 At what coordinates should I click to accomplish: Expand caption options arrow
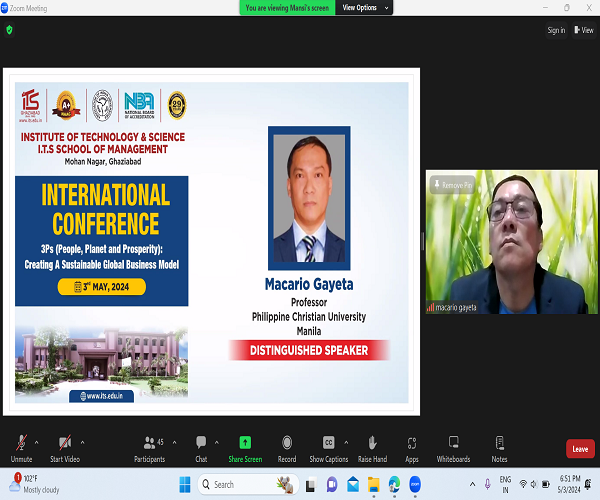[x=346, y=443]
